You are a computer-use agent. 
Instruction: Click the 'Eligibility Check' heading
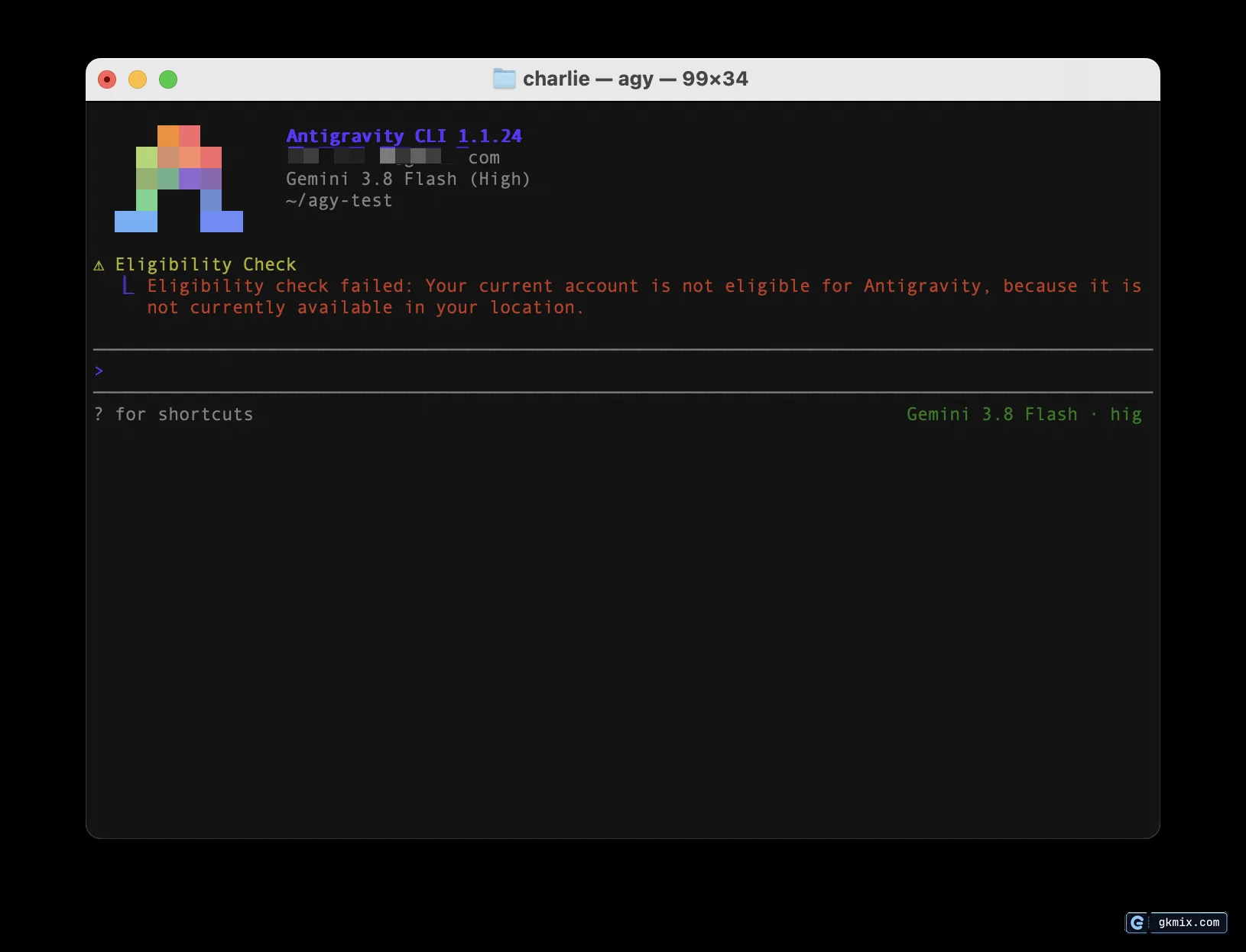206,264
